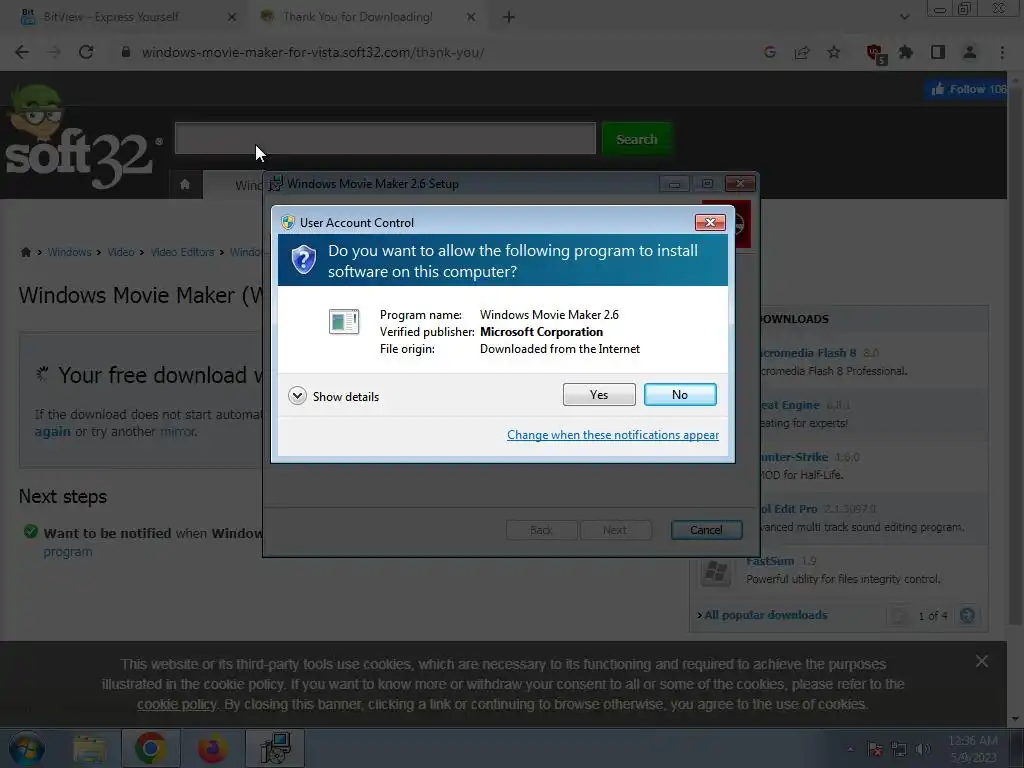Image resolution: width=1024 pixels, height=768 pixels.
Task: Show hidden tray icons arrow
Action: 850,749
